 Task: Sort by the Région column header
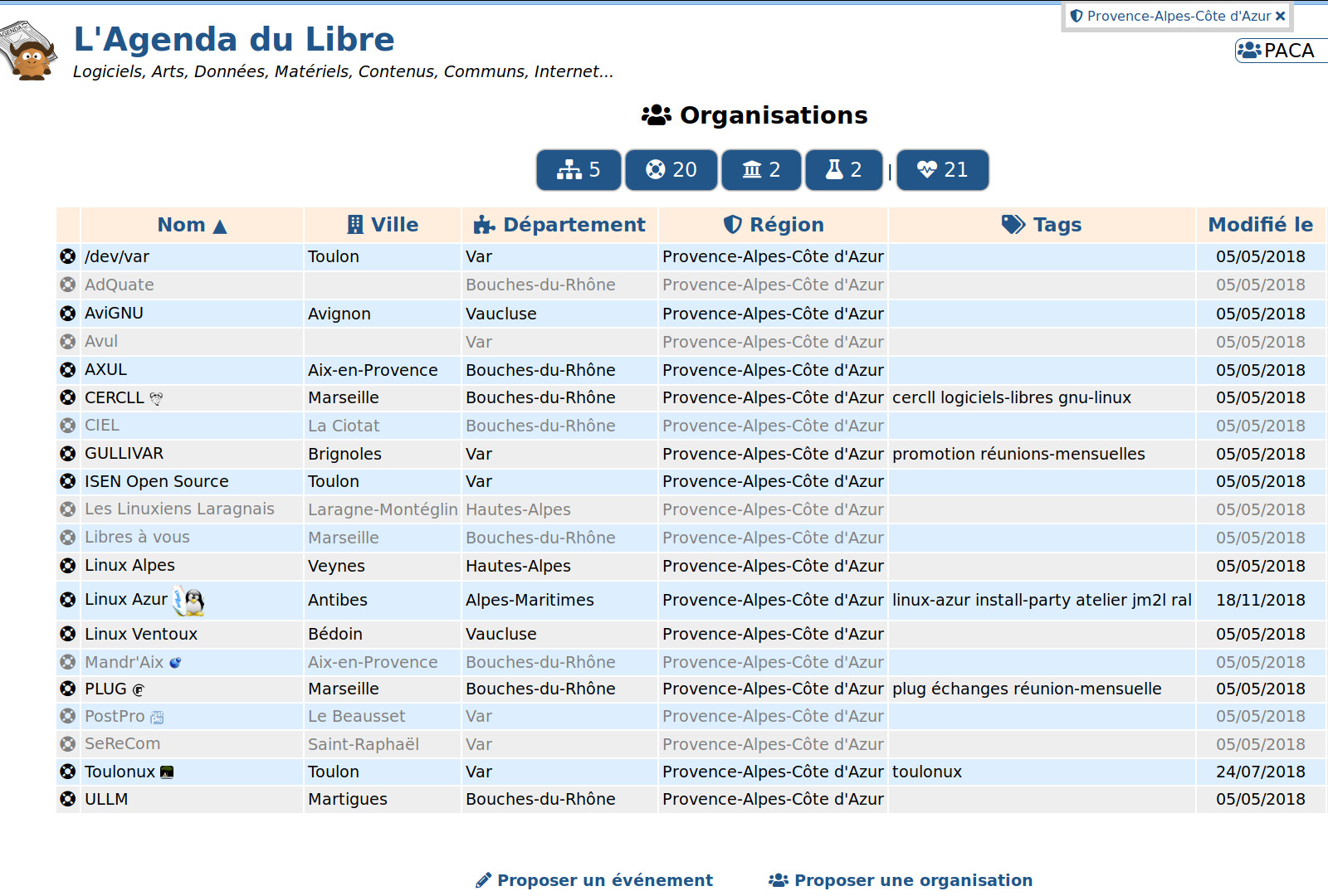774,225
